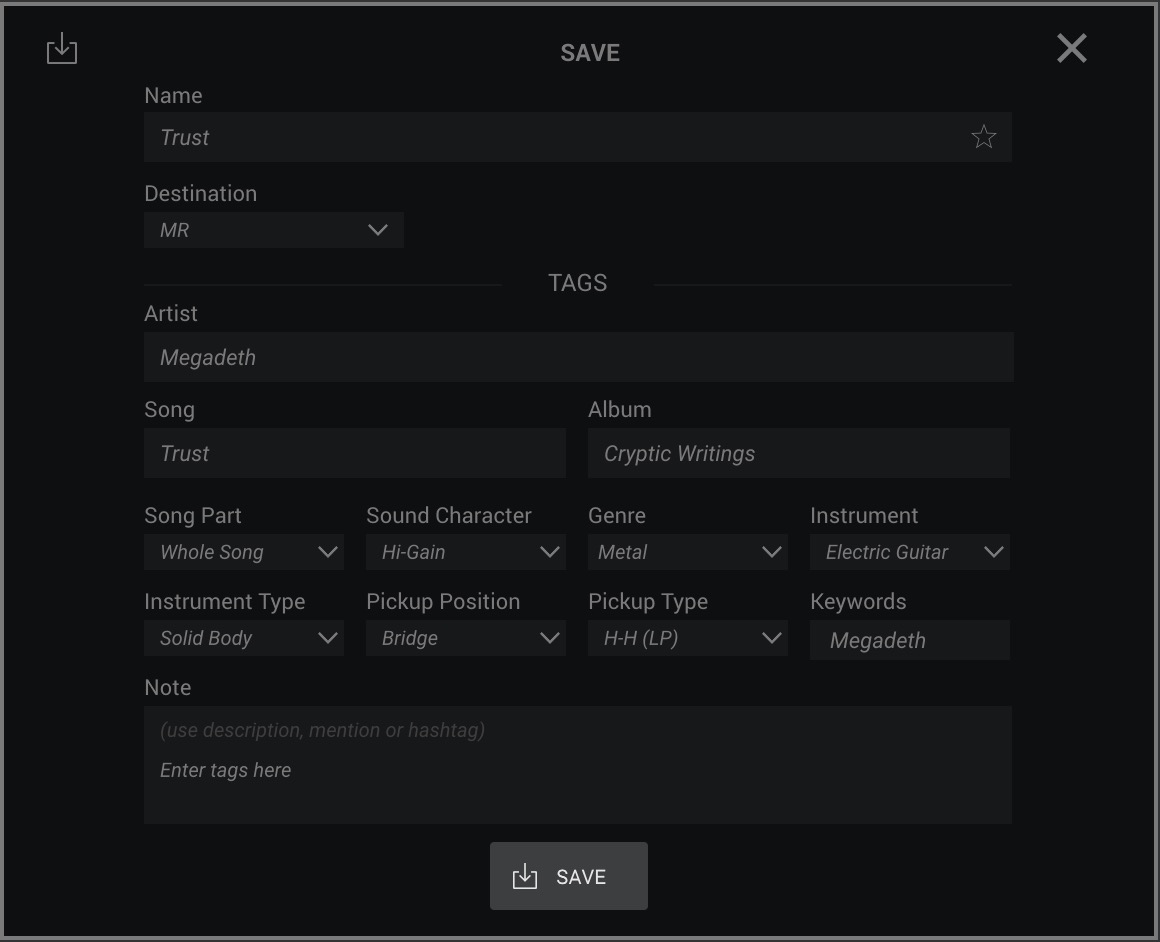Image resolution: width=1160 pixels, height=942 pixels.
Task: Open the Pickup Position dropdown Bridge
Action: click(466, 638)
